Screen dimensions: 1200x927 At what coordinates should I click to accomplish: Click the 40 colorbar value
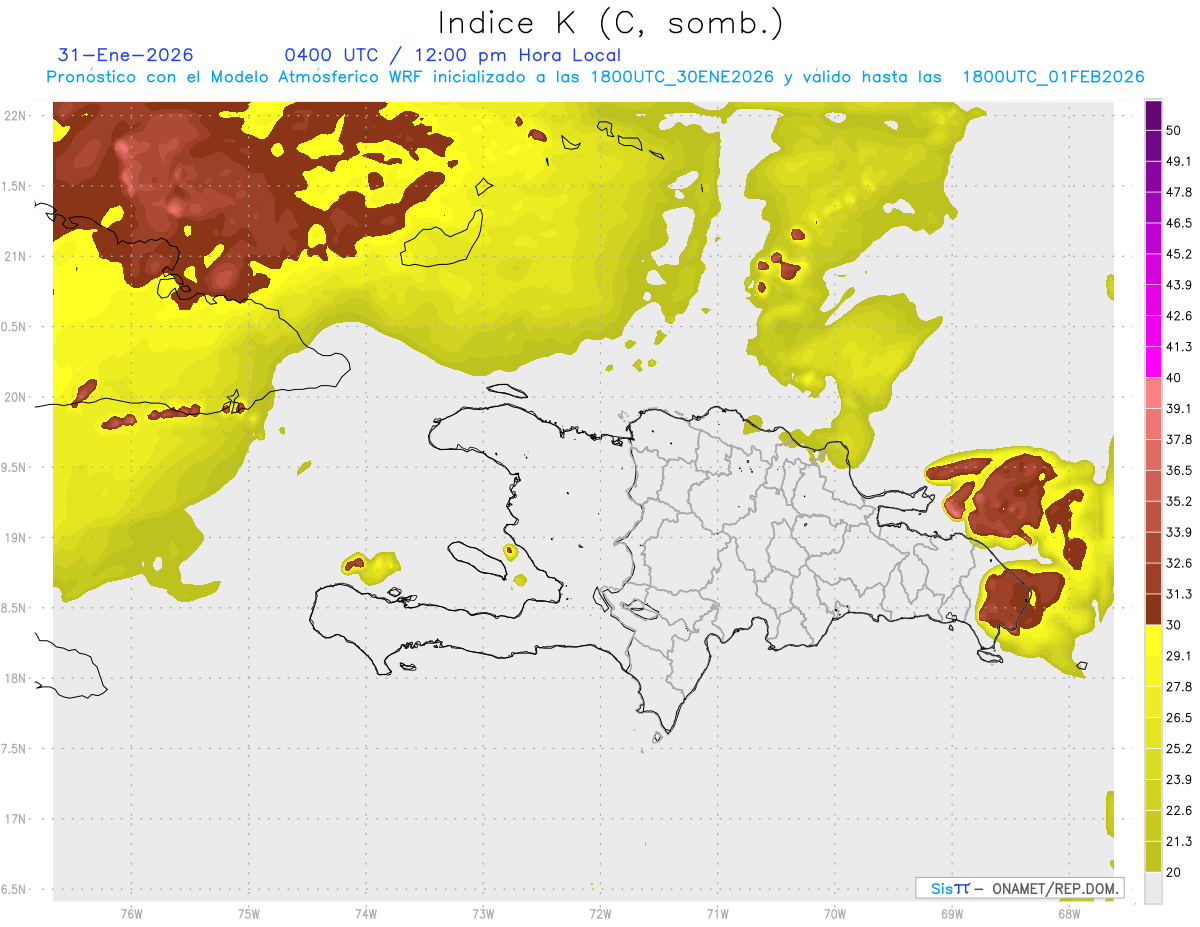pos(1174,378)
